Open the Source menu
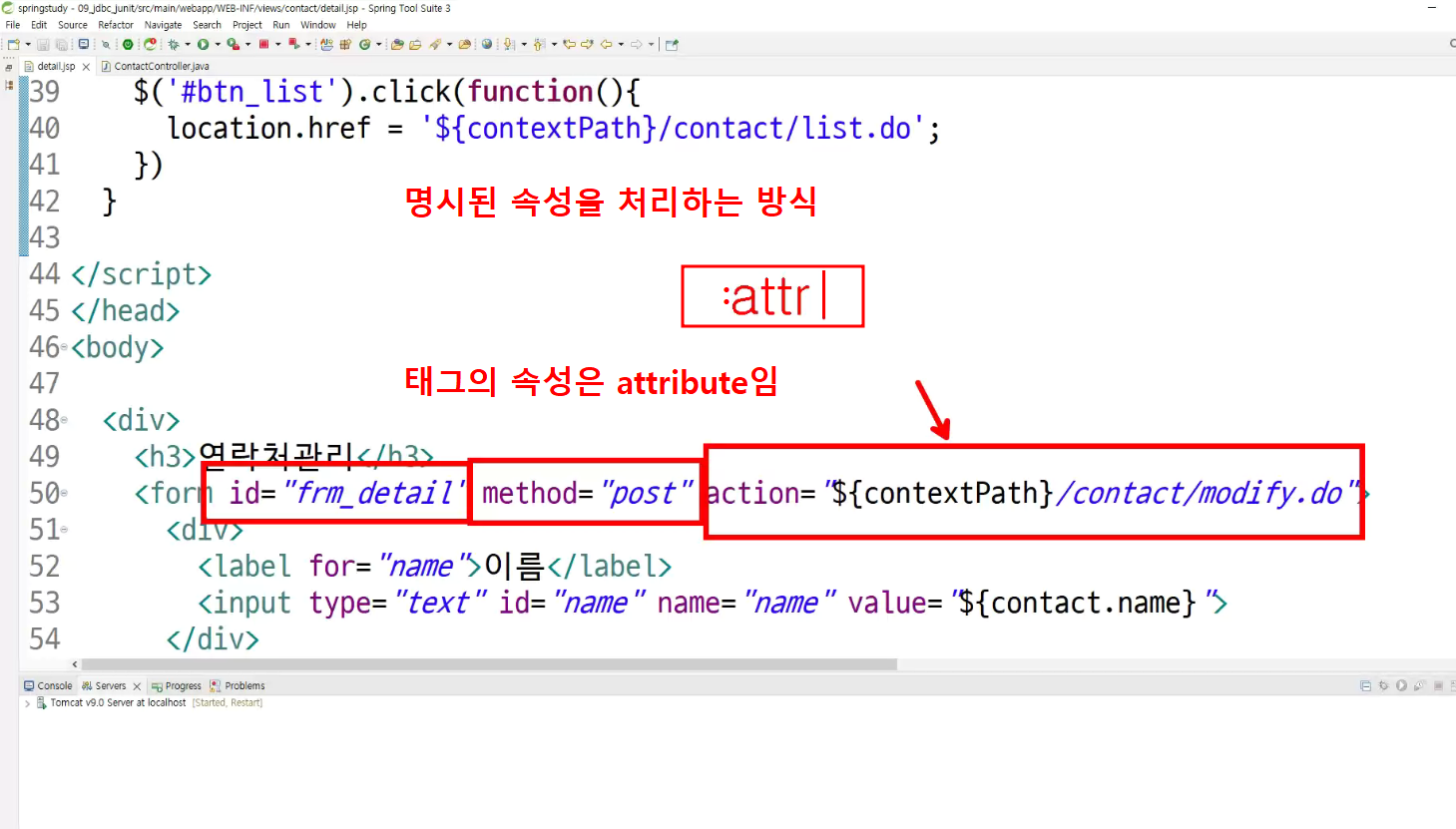Screen dimensions: 1456x829 tap(73, 25)
